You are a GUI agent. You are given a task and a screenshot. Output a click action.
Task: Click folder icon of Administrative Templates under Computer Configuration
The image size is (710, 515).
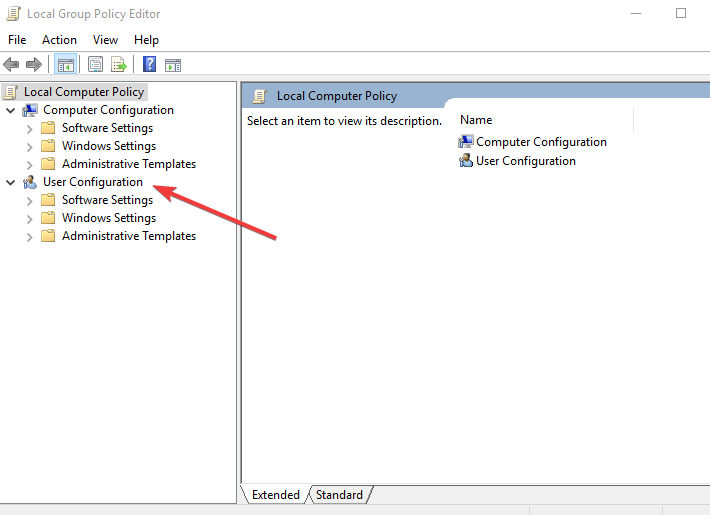48,164
